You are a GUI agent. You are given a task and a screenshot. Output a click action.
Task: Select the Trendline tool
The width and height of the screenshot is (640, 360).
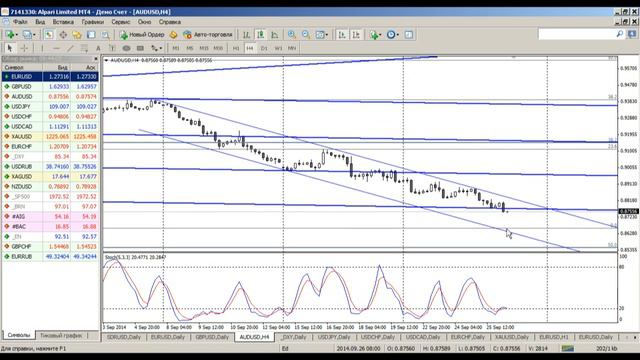70,48
